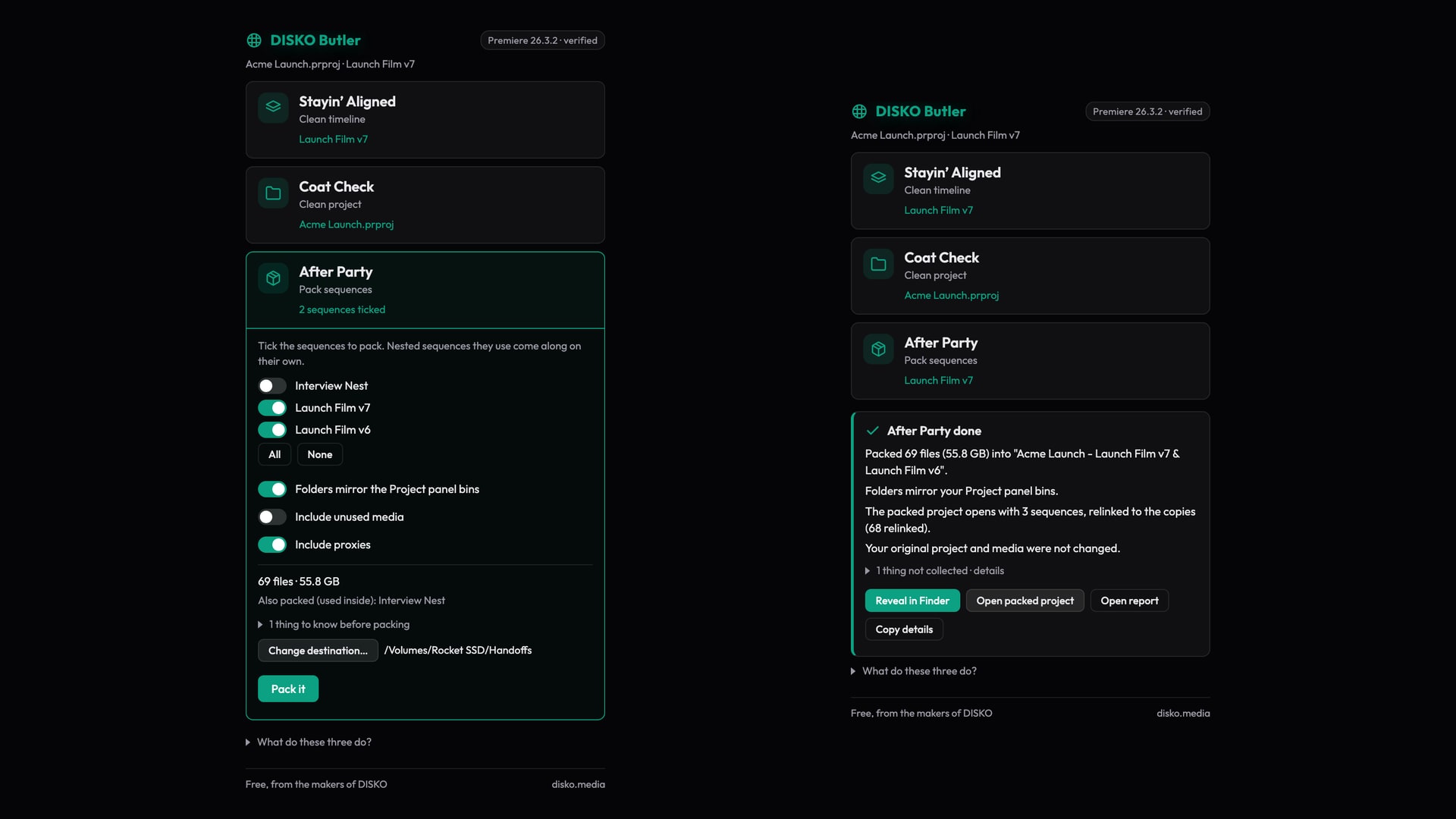Screen dimensions: 1456x819
Task: Click Open report button
Action: coord(1129,601)
